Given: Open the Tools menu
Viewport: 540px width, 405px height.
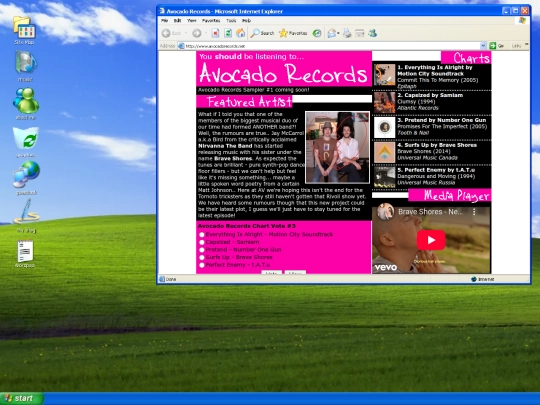Looking at the screenshot, I should point(231,21).
